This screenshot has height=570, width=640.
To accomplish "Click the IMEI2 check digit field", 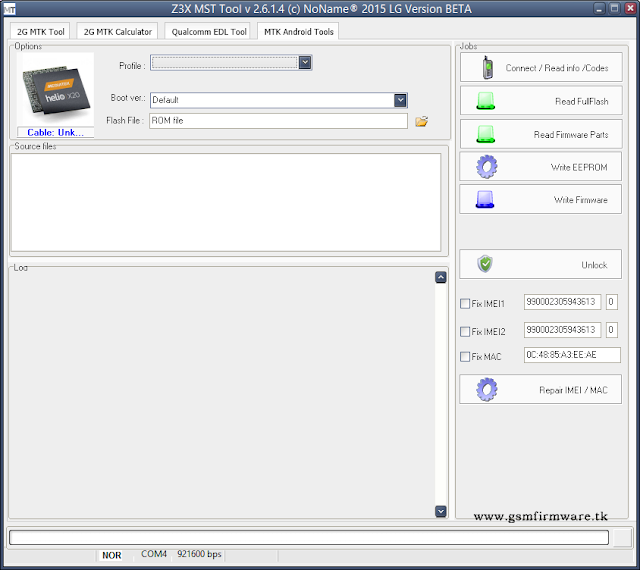I will point(611,330).
